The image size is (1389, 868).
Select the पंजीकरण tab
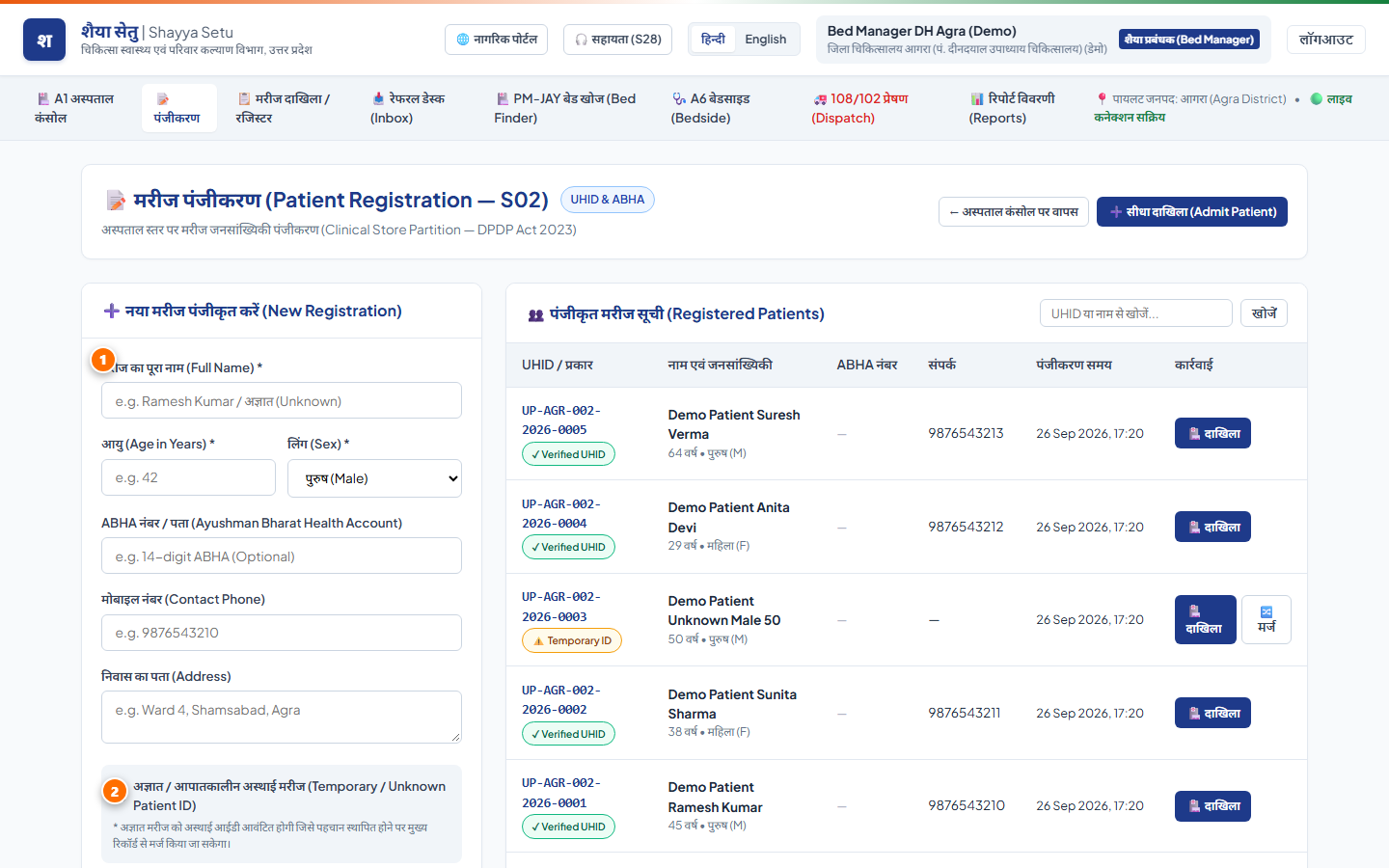[178, 108]
